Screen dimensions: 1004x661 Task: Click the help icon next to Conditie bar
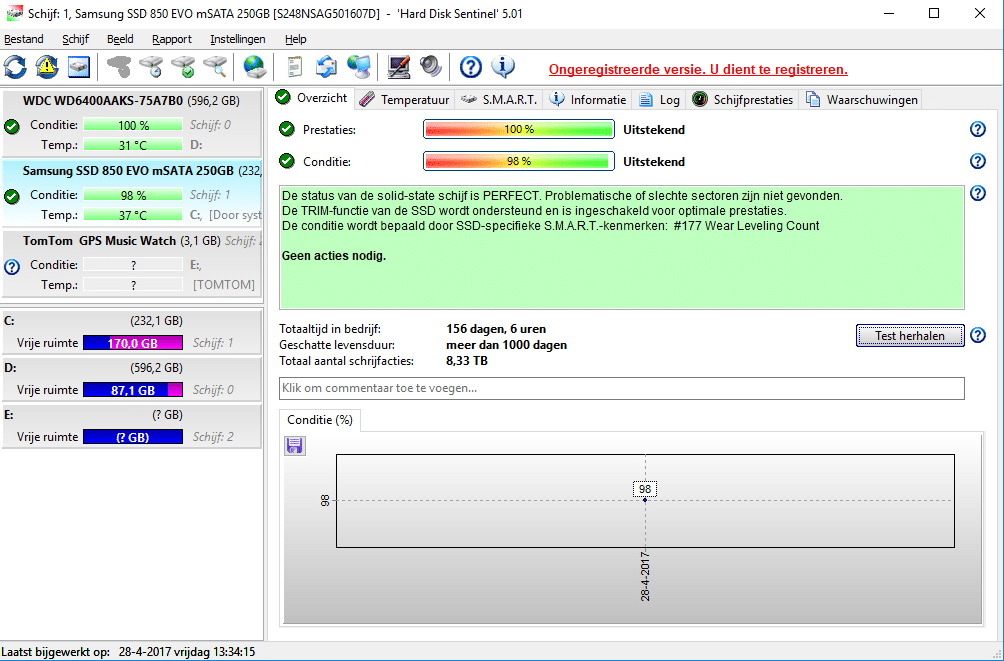(x=978, y=161)
